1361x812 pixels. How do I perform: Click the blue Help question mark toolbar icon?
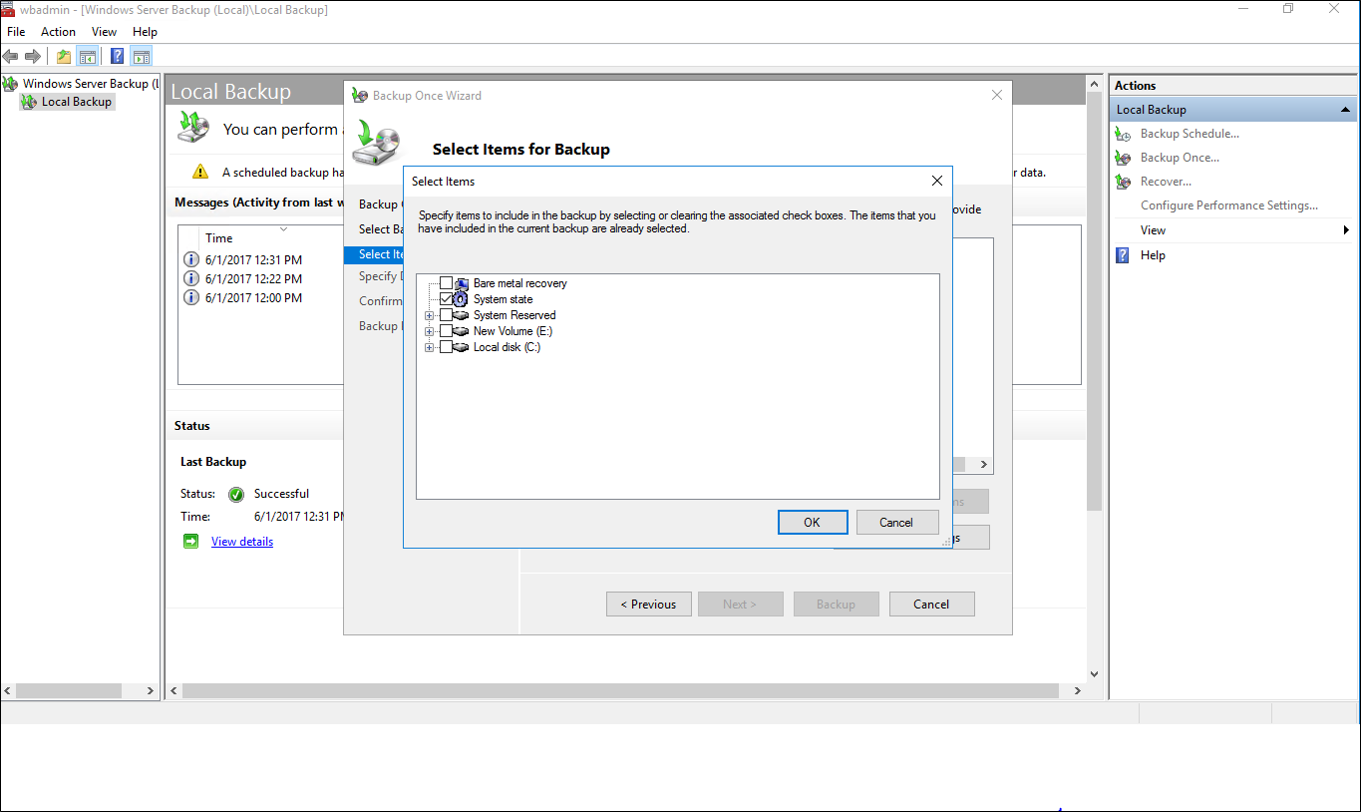point(117,56)
